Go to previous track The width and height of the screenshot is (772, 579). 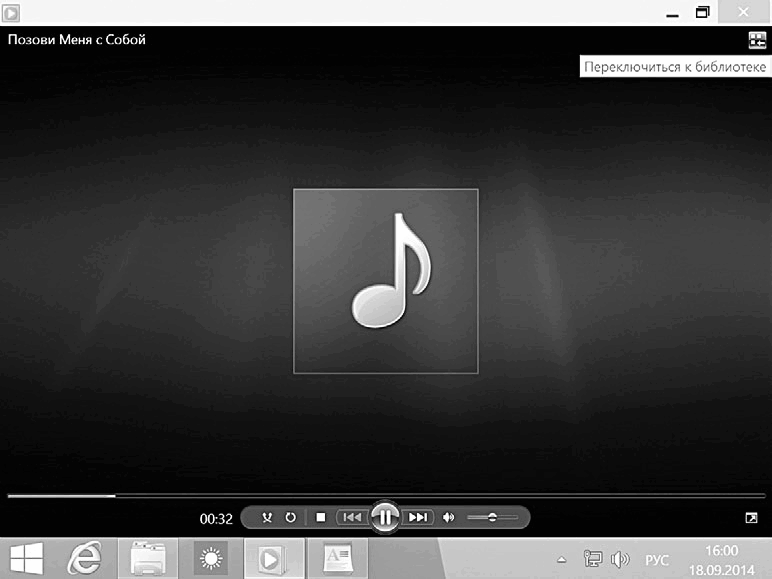(352, 517)
